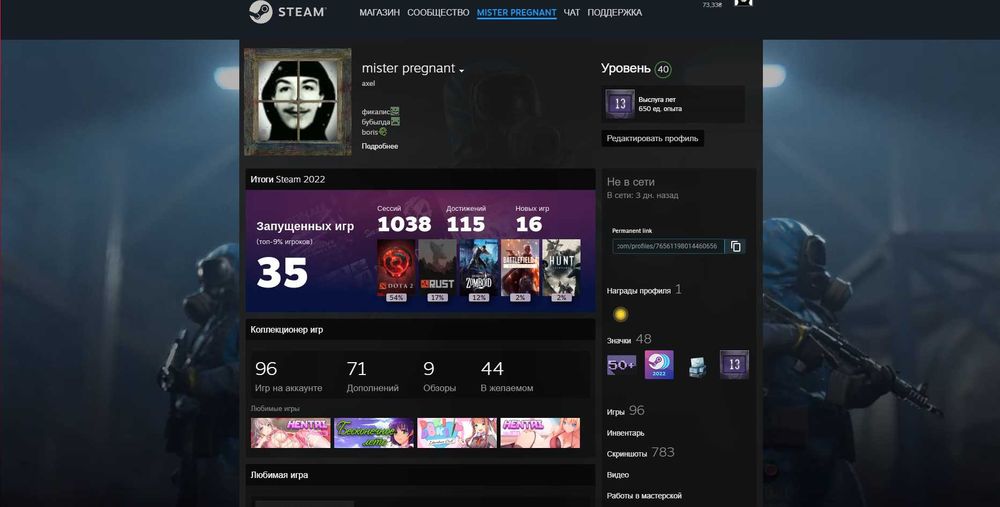Click the Не в сети status text
1000x507 pixels.
631,182
